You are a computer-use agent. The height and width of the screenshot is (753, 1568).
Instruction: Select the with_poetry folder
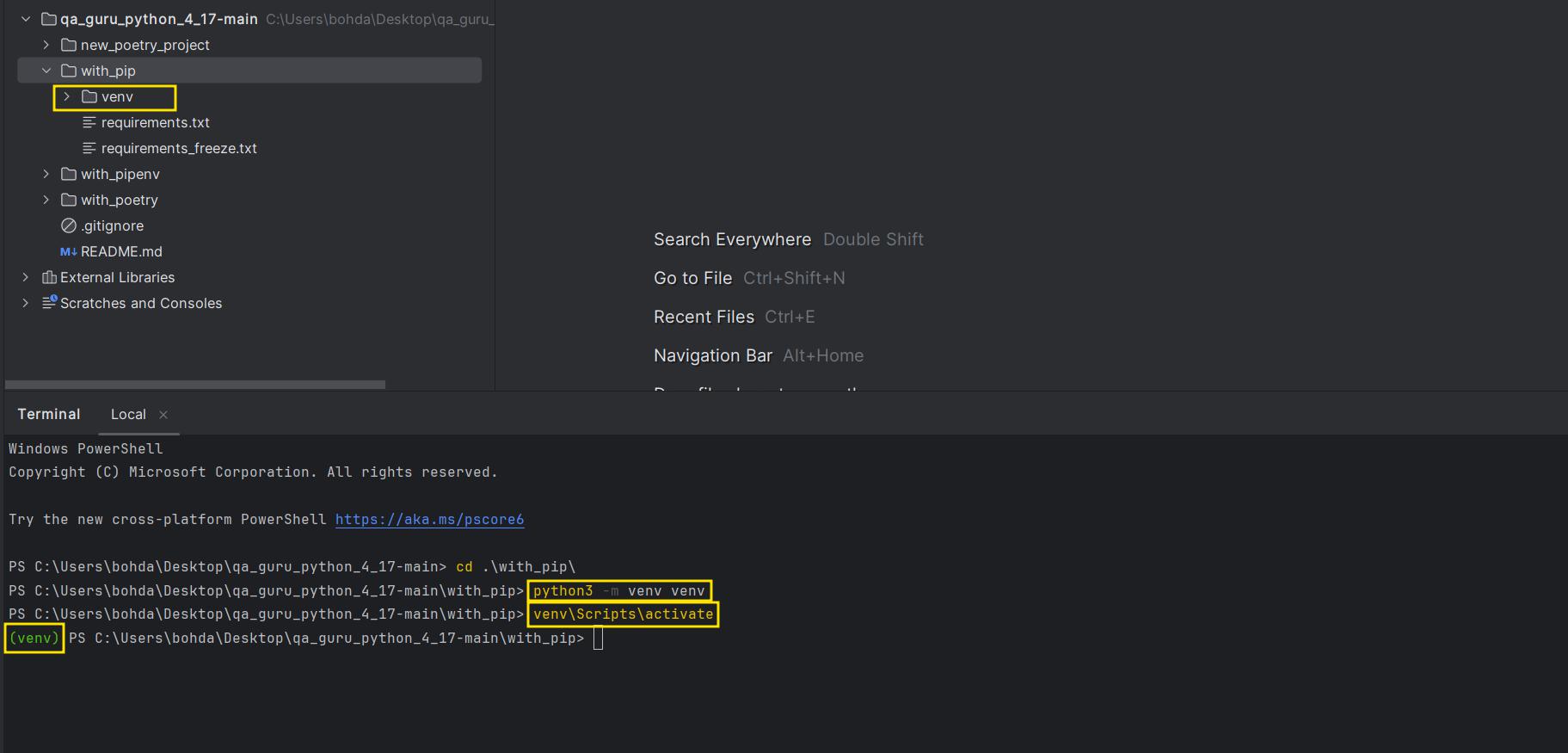(x=120, y=200)
